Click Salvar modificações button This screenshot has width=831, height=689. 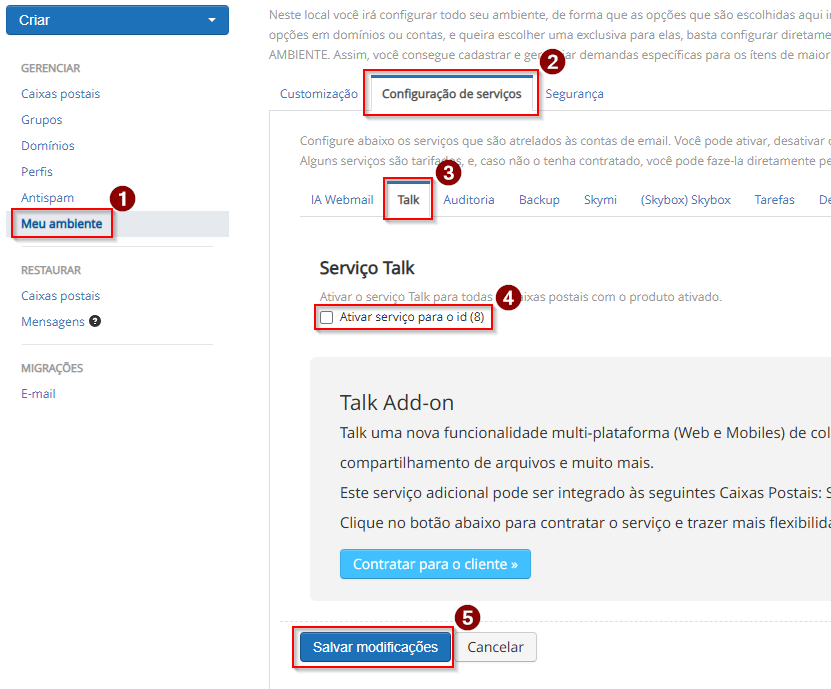coord(375,647)
